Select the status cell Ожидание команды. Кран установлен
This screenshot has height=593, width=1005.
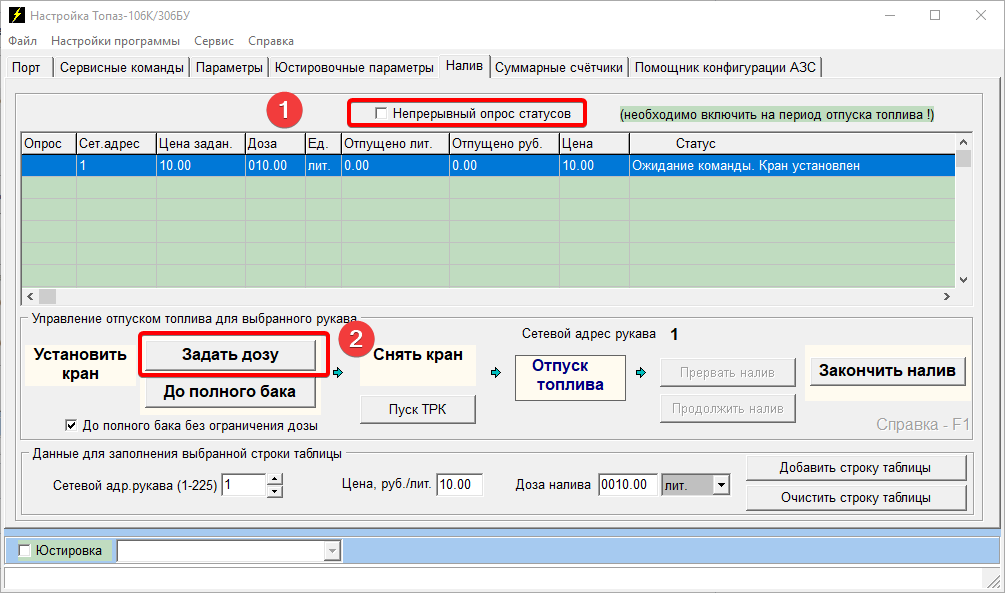point(792,165)
